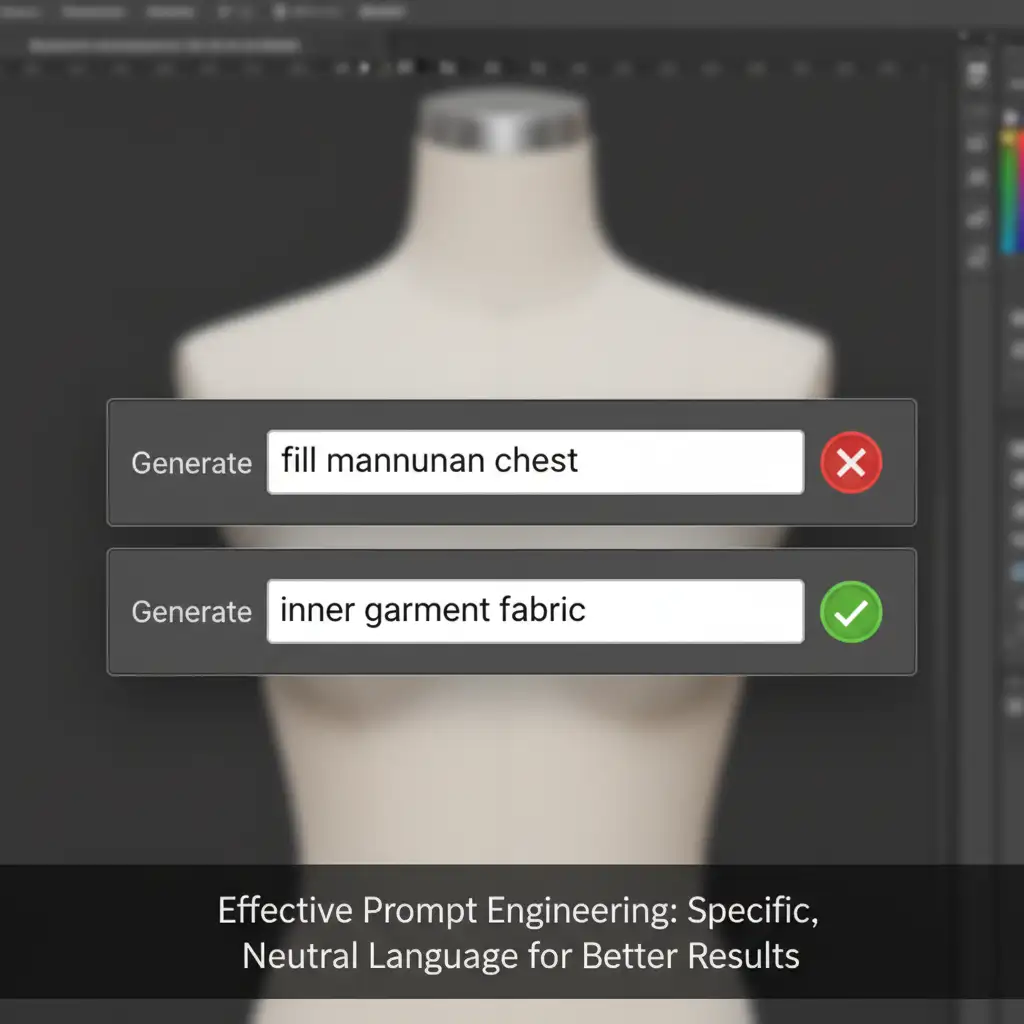1024x1024 pixels.
Task: Open the first menu in the top menu bar
Action: click(x=19, y=12)
